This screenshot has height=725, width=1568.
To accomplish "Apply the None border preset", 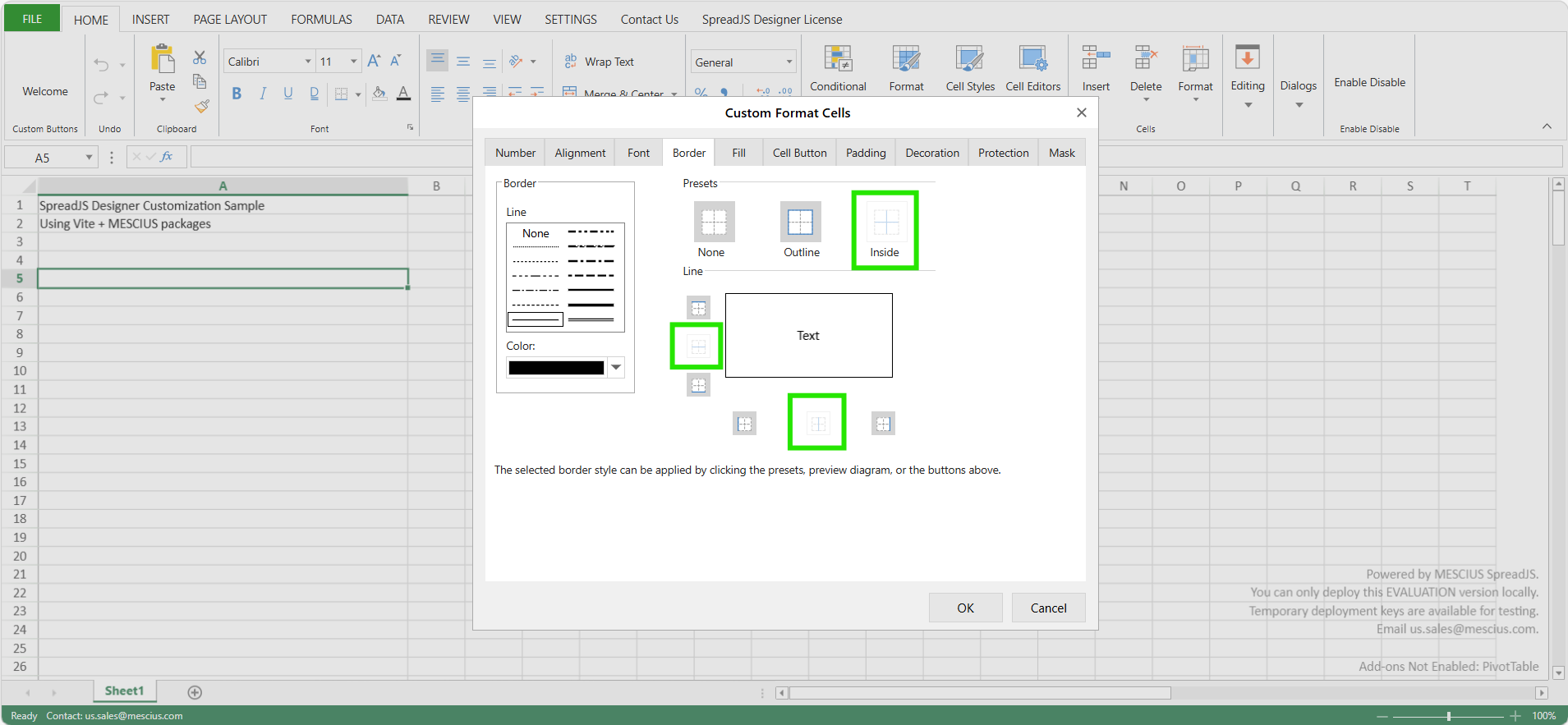I will point(714,222).
